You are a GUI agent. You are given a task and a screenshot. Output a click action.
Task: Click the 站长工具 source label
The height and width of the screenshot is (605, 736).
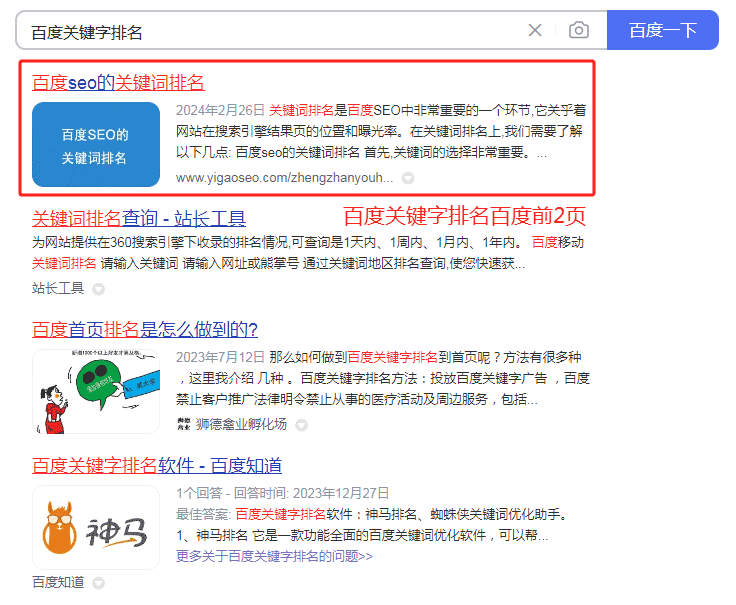tap(58, 288)
